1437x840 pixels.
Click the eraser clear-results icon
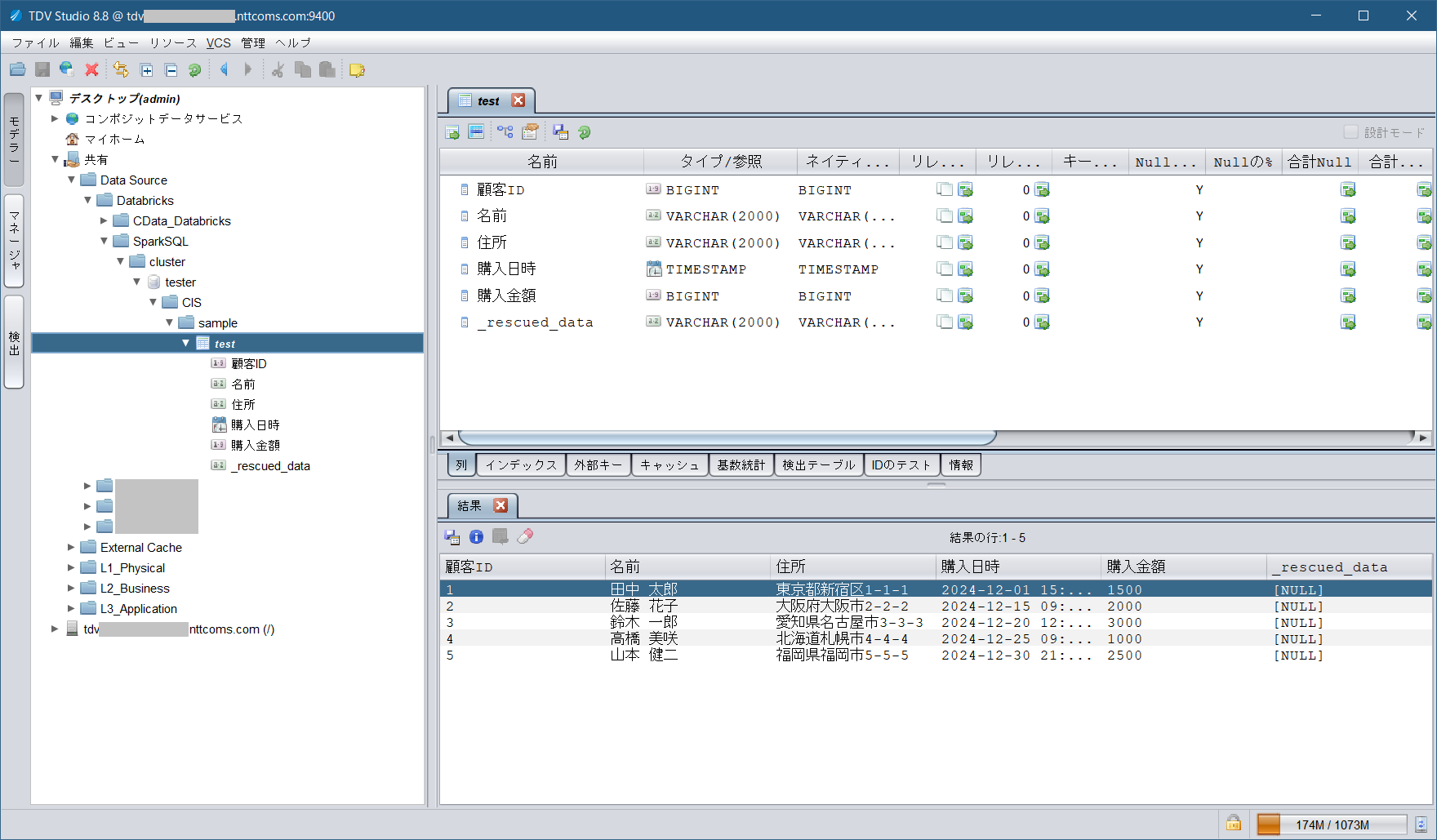tap(525, 536)
